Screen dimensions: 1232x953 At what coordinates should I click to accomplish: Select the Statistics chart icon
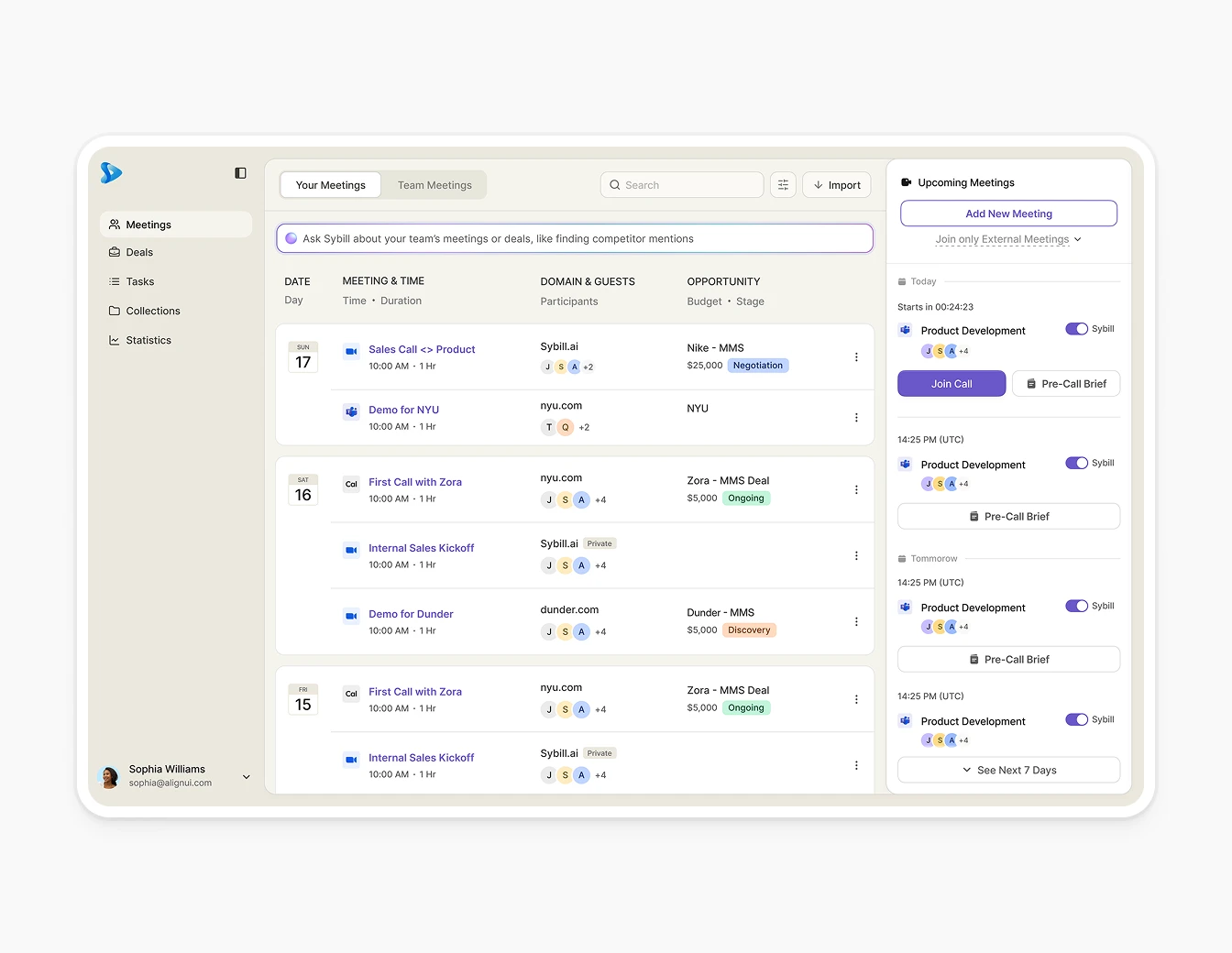[x=114, y=340]
